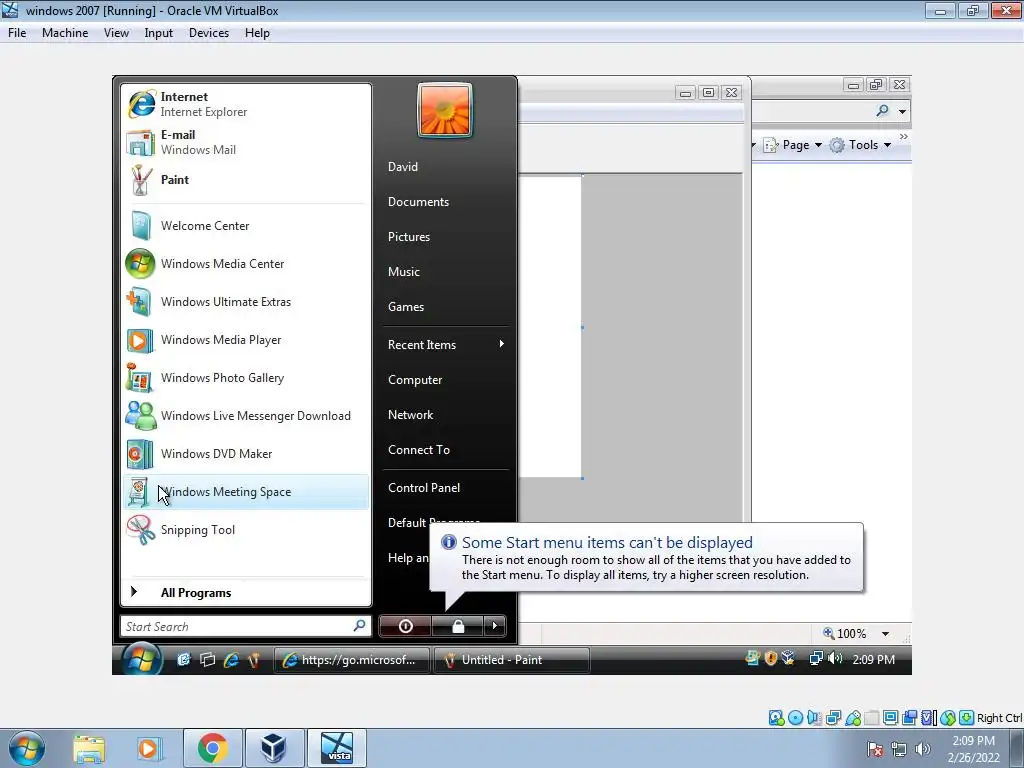Start Windows Media Player
Image resolution: width=1024 pixels, height=768 pixels.
(246, 340)
